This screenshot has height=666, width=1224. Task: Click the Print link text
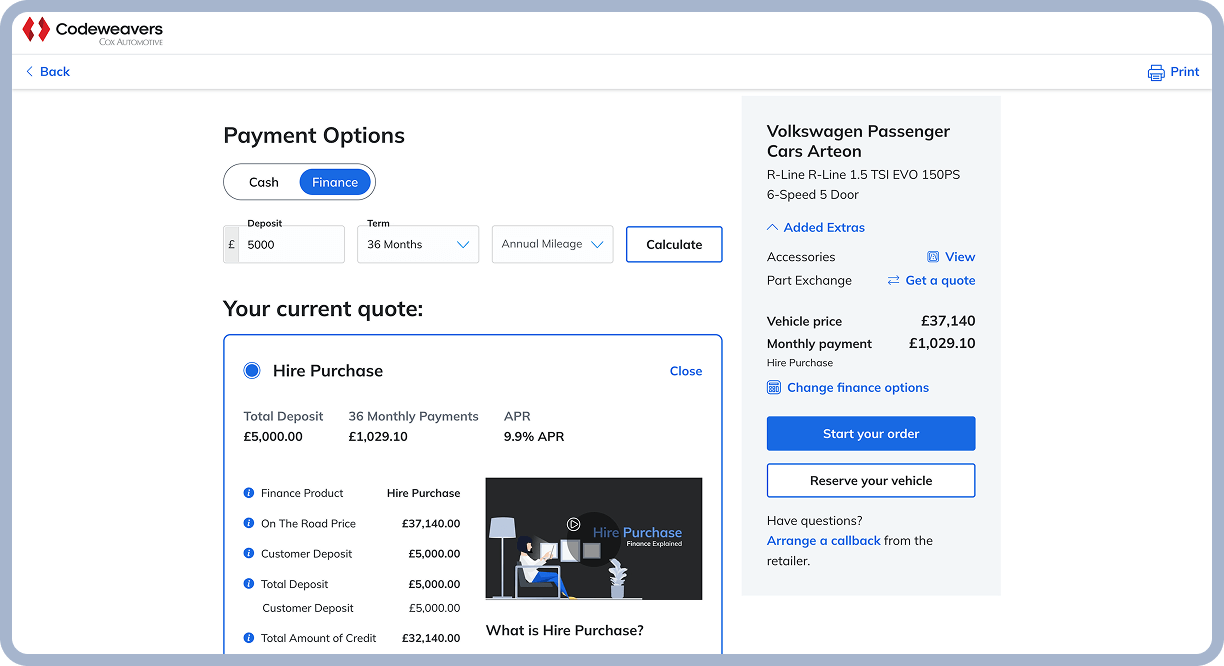click(x=1185, y=72)
